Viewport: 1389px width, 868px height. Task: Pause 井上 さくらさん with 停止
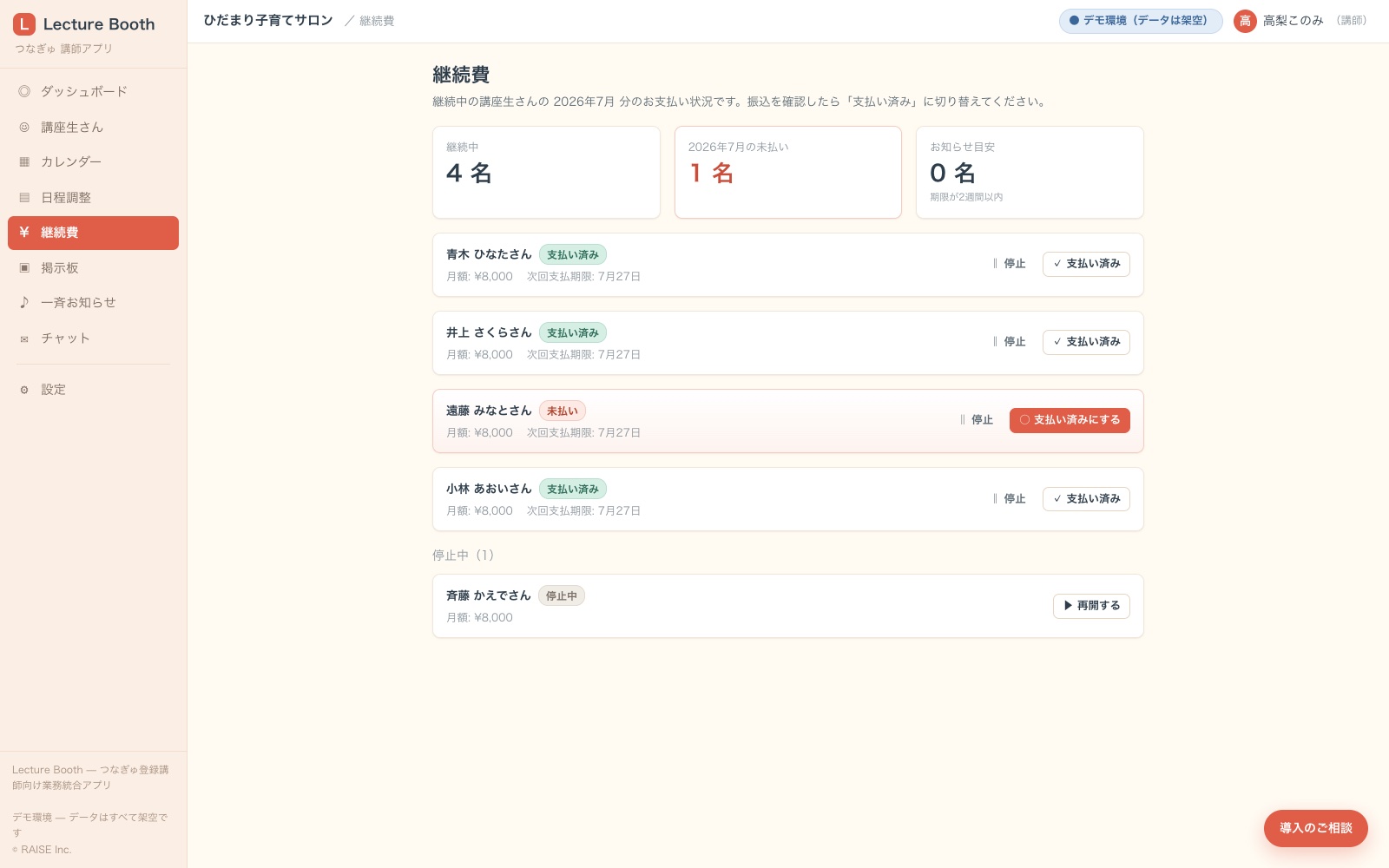coord(1009,342)
